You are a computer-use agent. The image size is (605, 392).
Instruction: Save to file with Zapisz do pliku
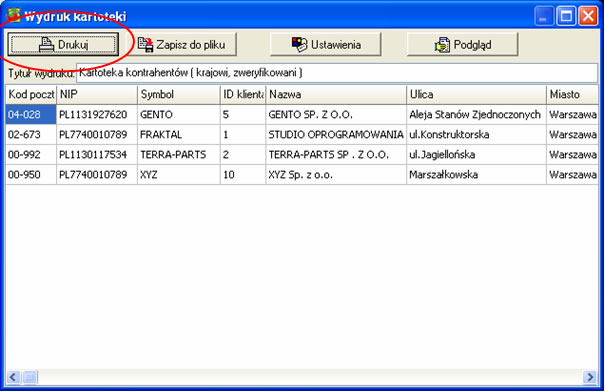pyautogui.click(x=182, y=45)
